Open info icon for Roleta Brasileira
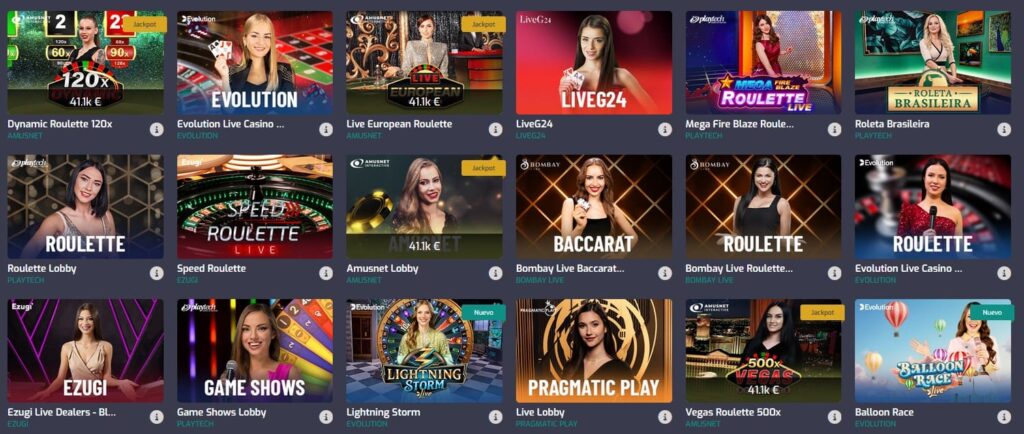This screenshot has width=1024, height=434. pos(1004,129)
